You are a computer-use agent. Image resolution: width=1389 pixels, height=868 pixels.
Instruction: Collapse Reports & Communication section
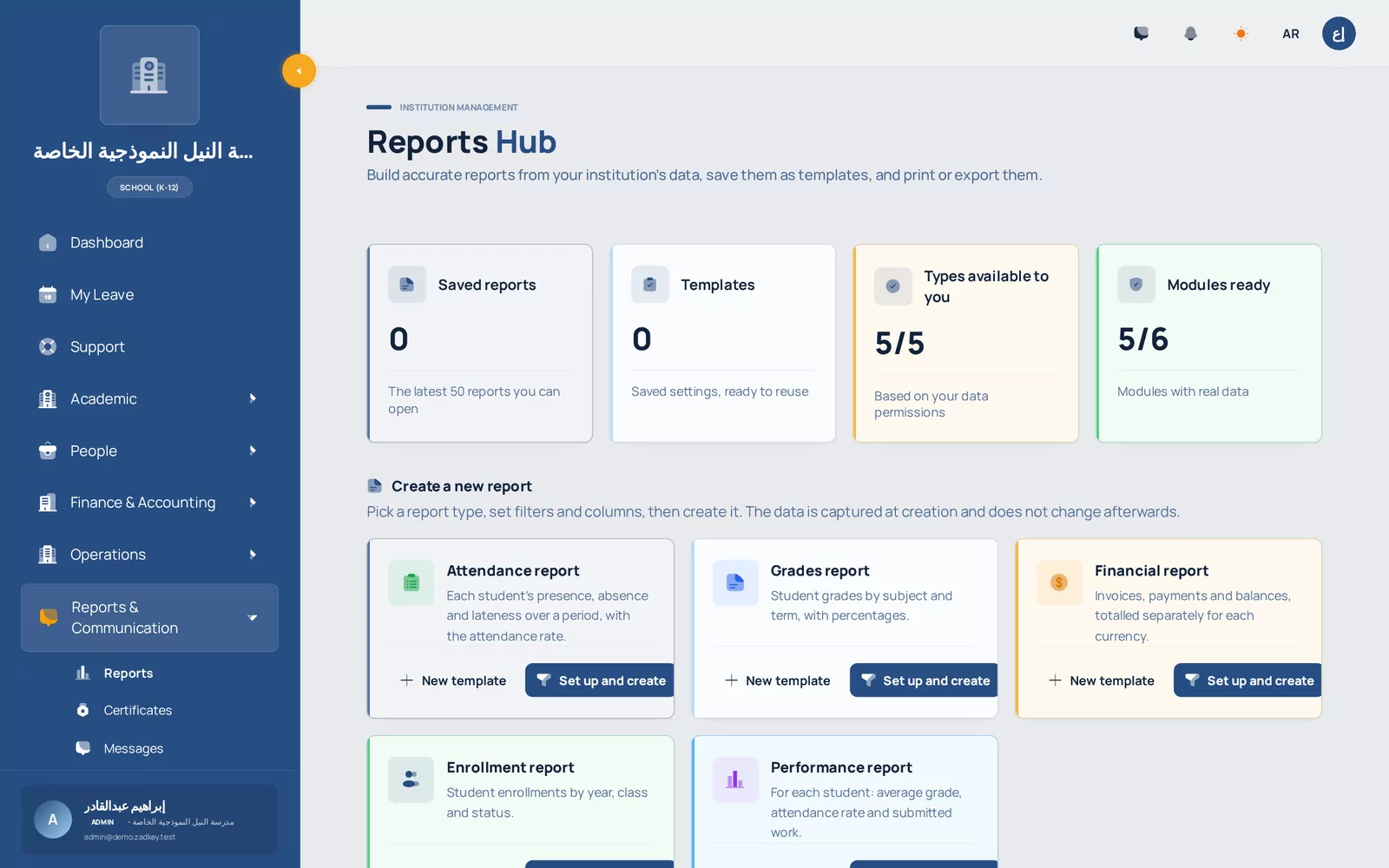tap(149, 618)
